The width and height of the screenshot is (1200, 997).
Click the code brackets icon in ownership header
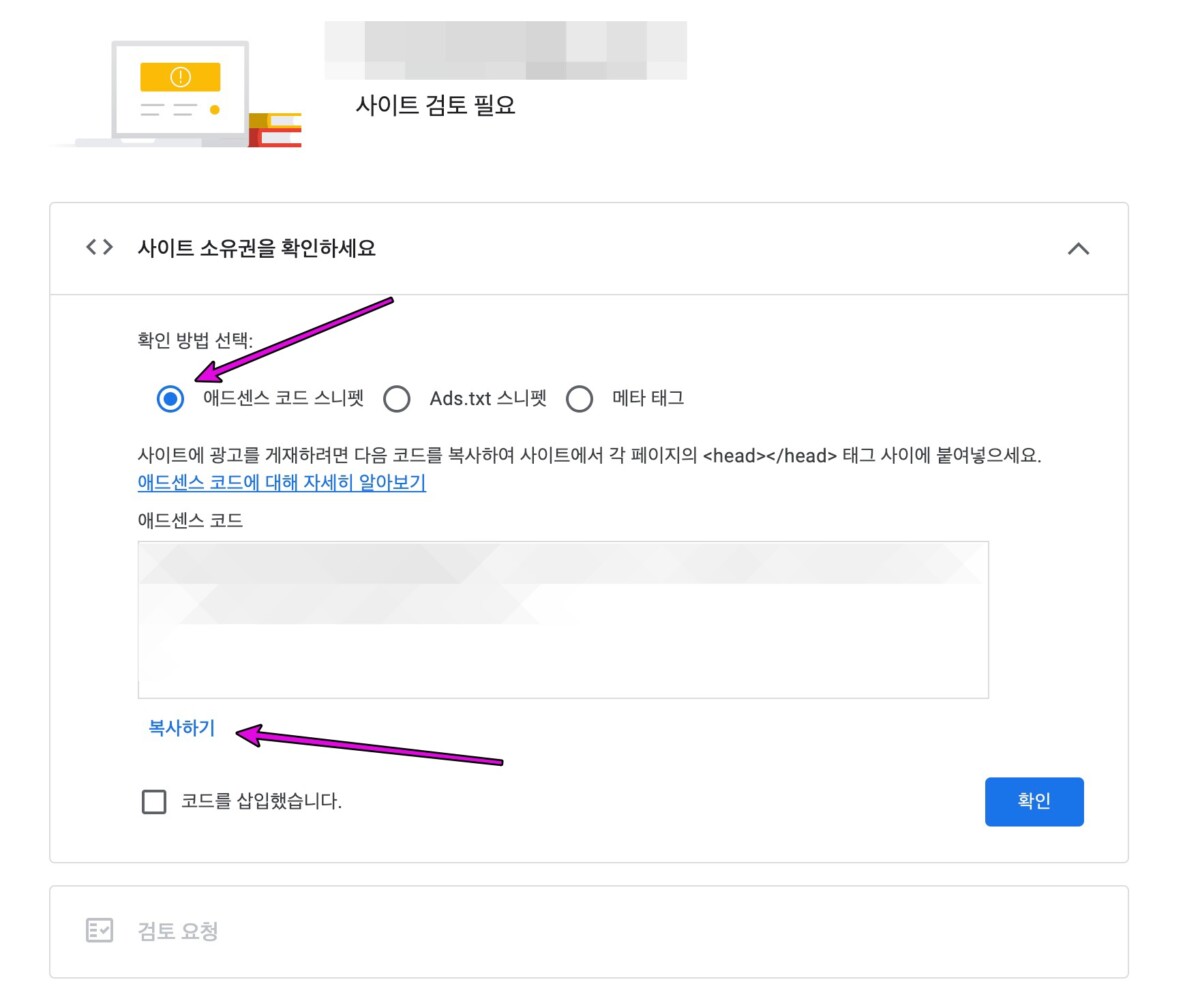[99, 248]
